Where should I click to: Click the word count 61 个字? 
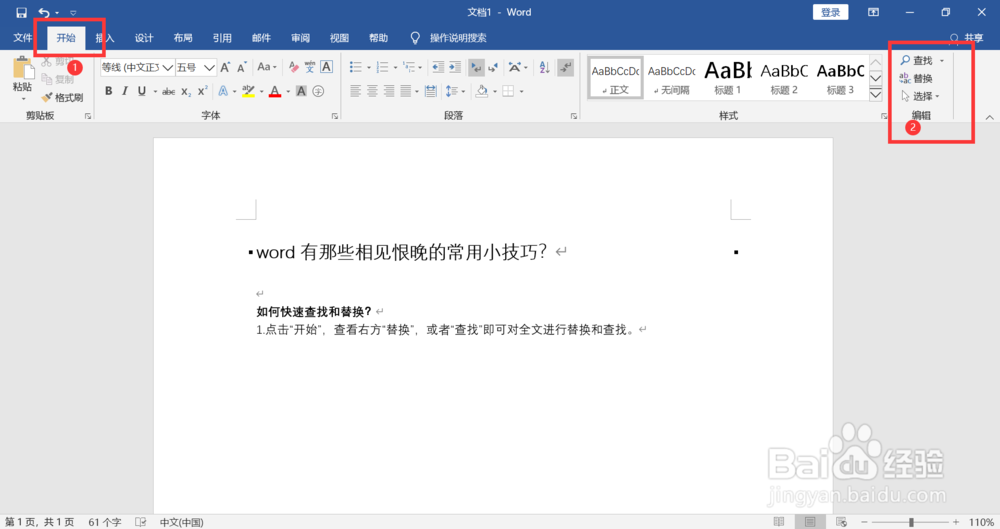pyautogui.click(x=105, y=522)
